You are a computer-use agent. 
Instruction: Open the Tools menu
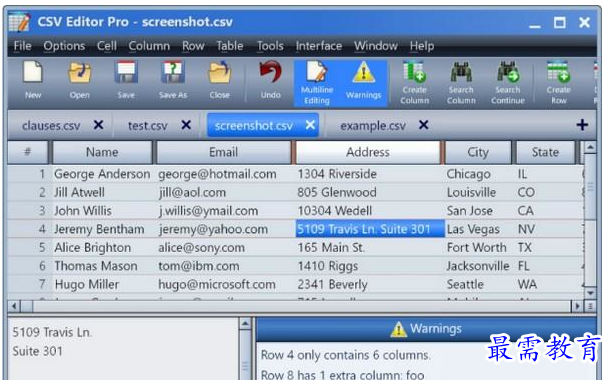(x=270, y=46)
